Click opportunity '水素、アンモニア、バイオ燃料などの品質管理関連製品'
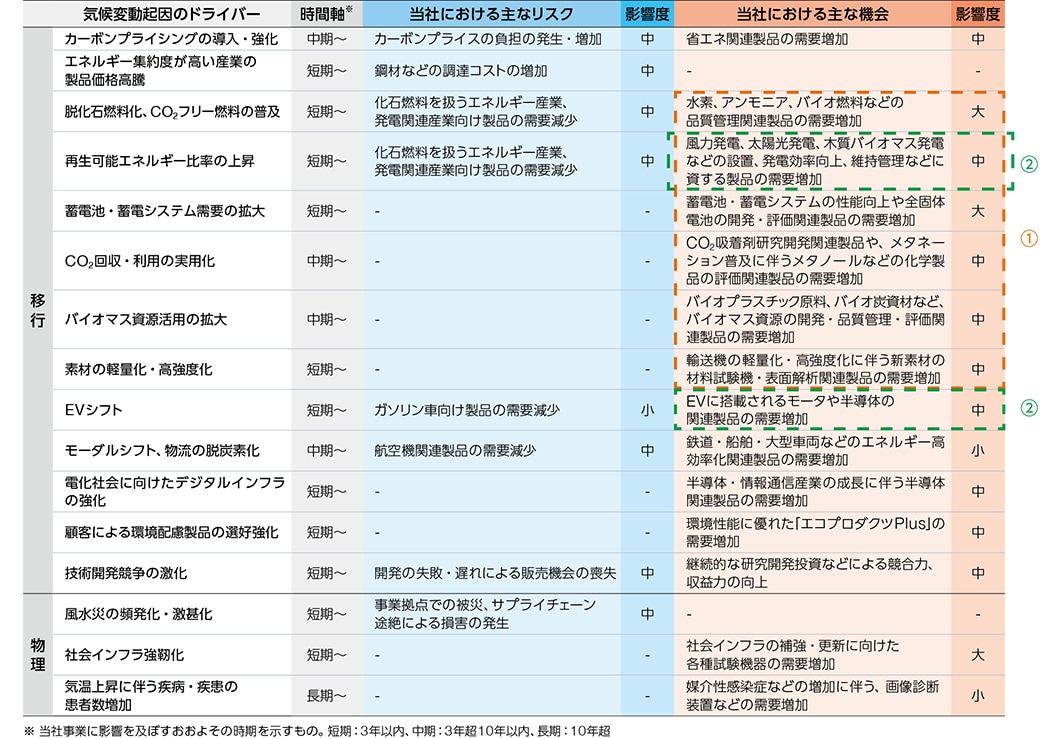Image resolution: width=1040 pixels, height=739 pixels. 795,111
